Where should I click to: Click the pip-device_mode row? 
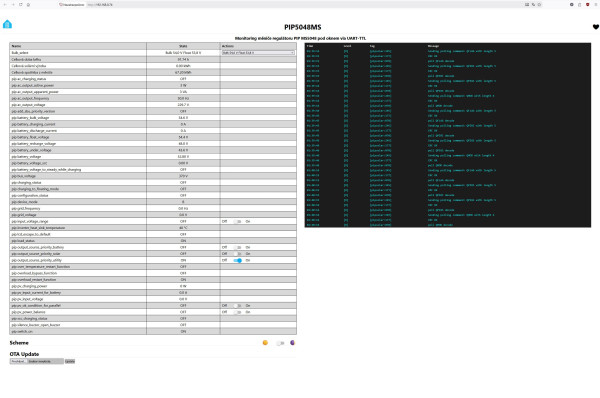coord(153,202)
